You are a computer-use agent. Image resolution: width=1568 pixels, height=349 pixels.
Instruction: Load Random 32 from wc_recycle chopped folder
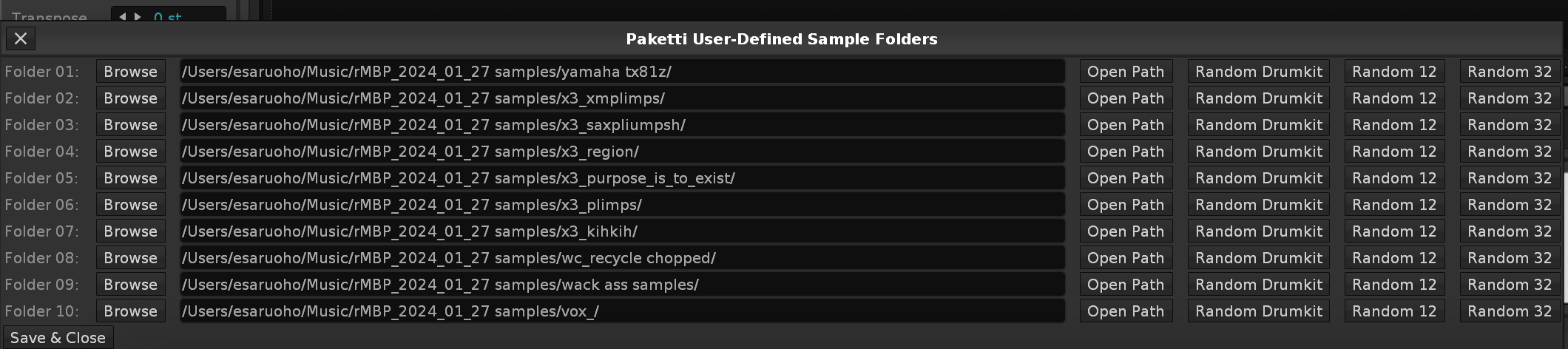click(1510, 258)
